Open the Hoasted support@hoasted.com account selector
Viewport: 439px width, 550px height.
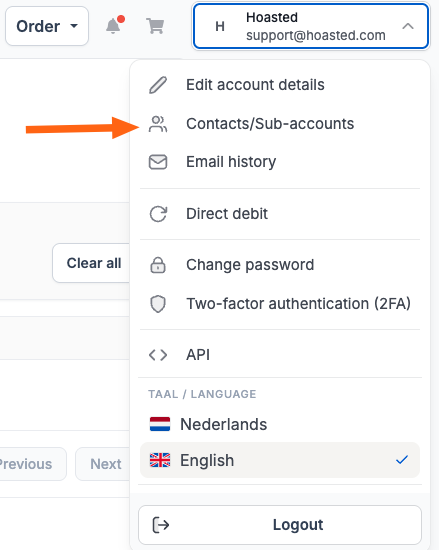click(311, 26)
